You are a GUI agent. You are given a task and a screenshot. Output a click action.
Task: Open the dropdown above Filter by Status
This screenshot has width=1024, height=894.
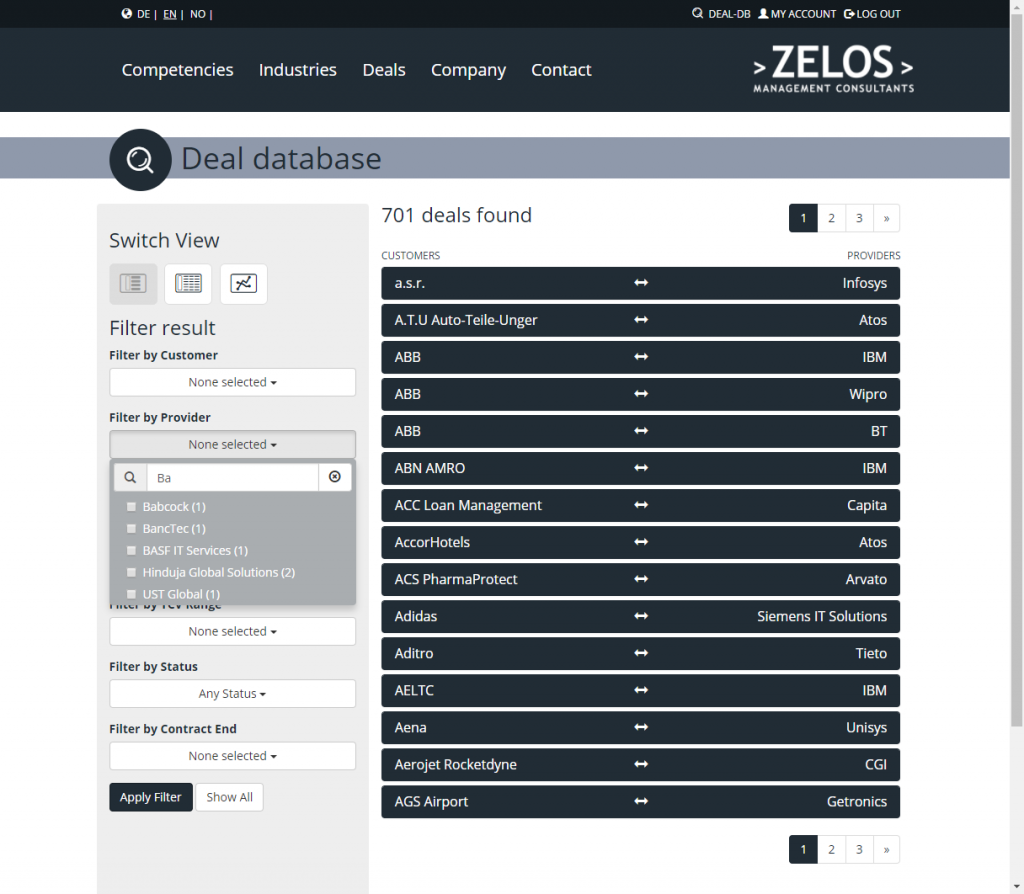click(x=232, y=631)
